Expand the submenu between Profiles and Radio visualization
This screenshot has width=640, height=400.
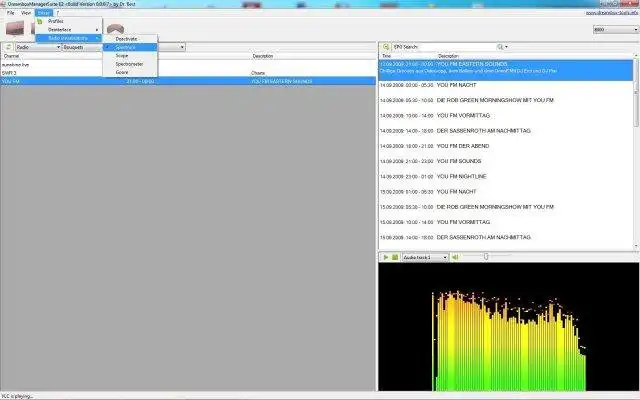tap(69, 30)
